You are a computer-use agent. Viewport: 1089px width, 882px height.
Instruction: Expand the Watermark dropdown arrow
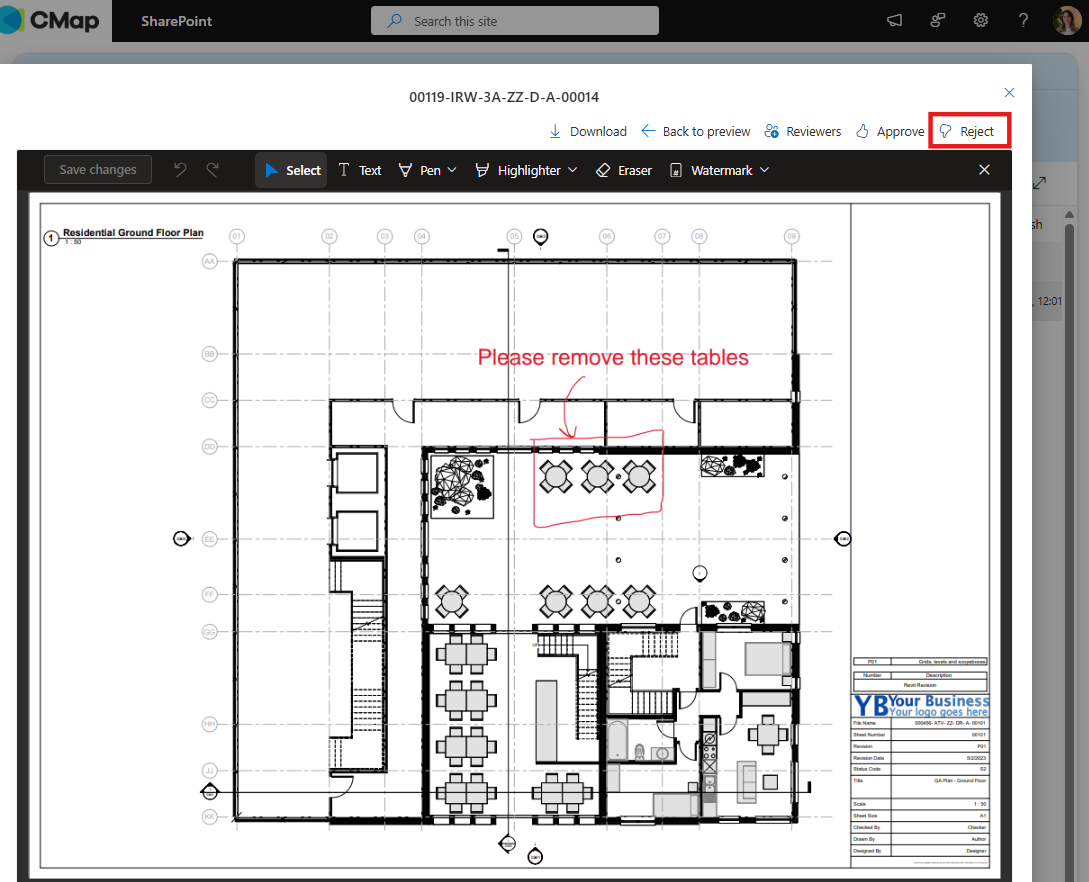765,170
